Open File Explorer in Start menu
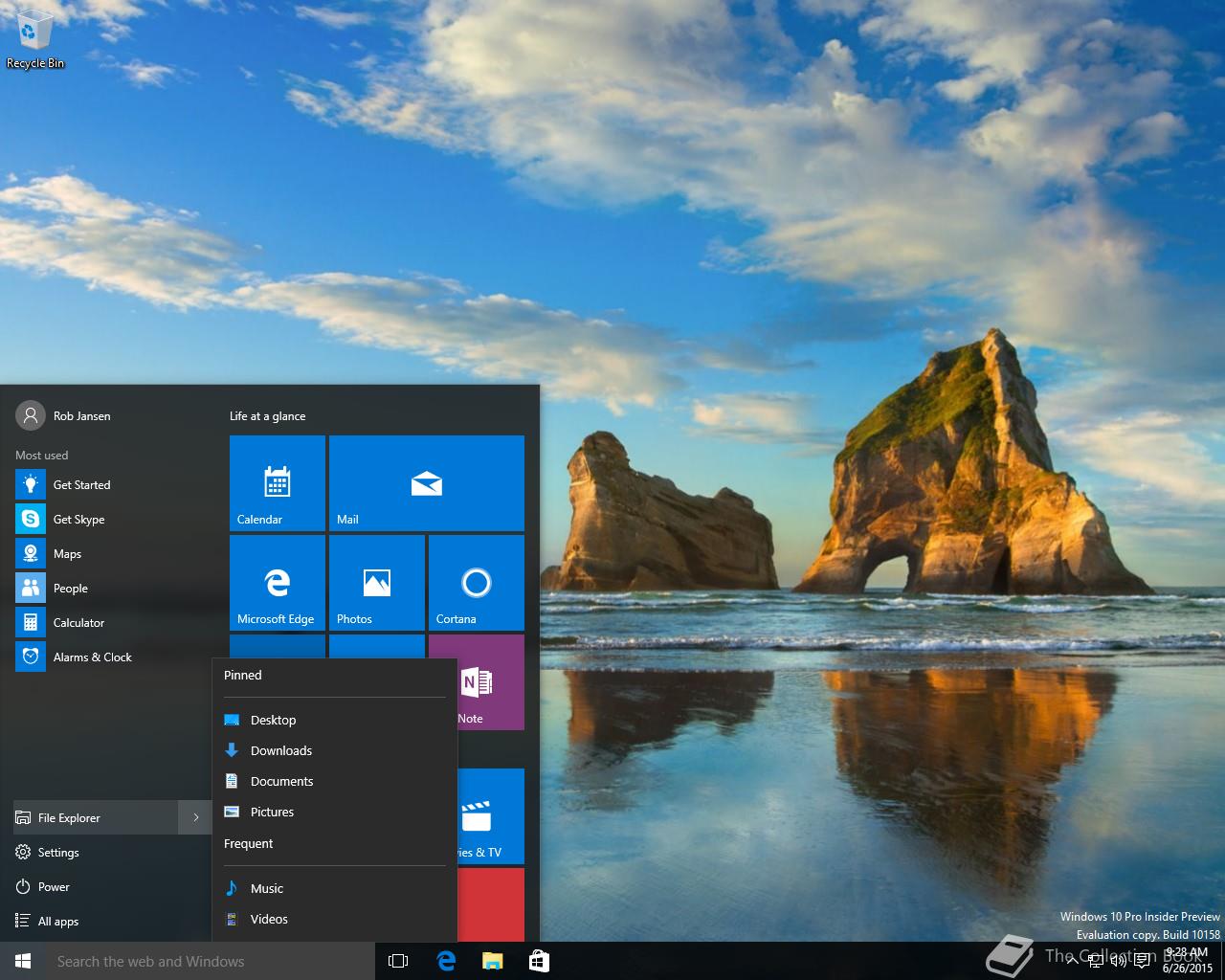The width and height of the screenshot is (1225, 980). click(x=96, y=817)
